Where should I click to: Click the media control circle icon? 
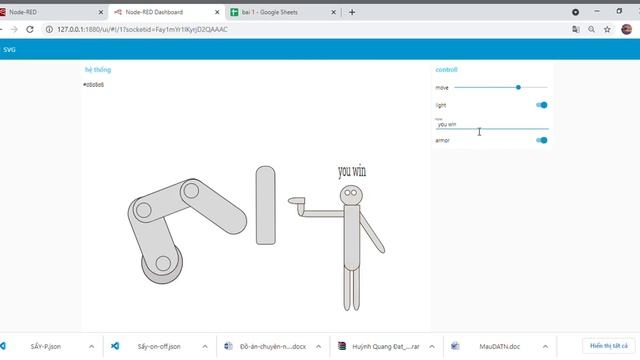point(576,12)
